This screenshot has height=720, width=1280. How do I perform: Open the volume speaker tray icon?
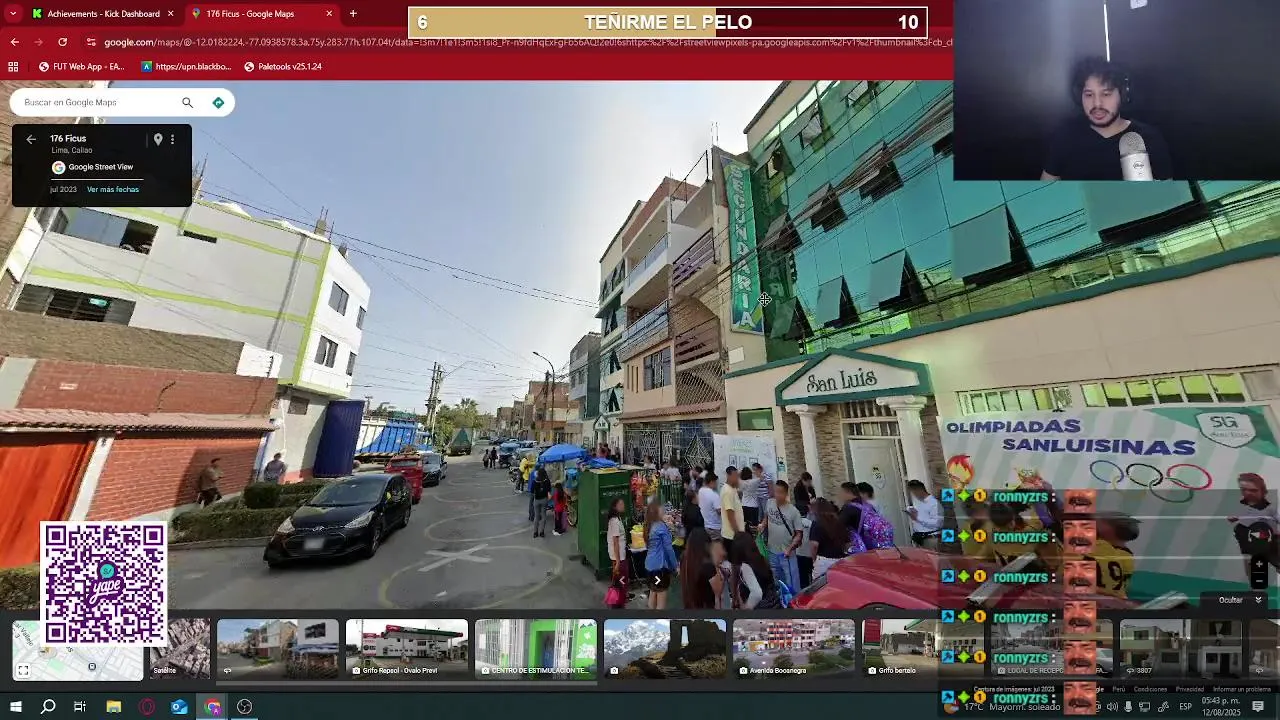[1112, 707]
